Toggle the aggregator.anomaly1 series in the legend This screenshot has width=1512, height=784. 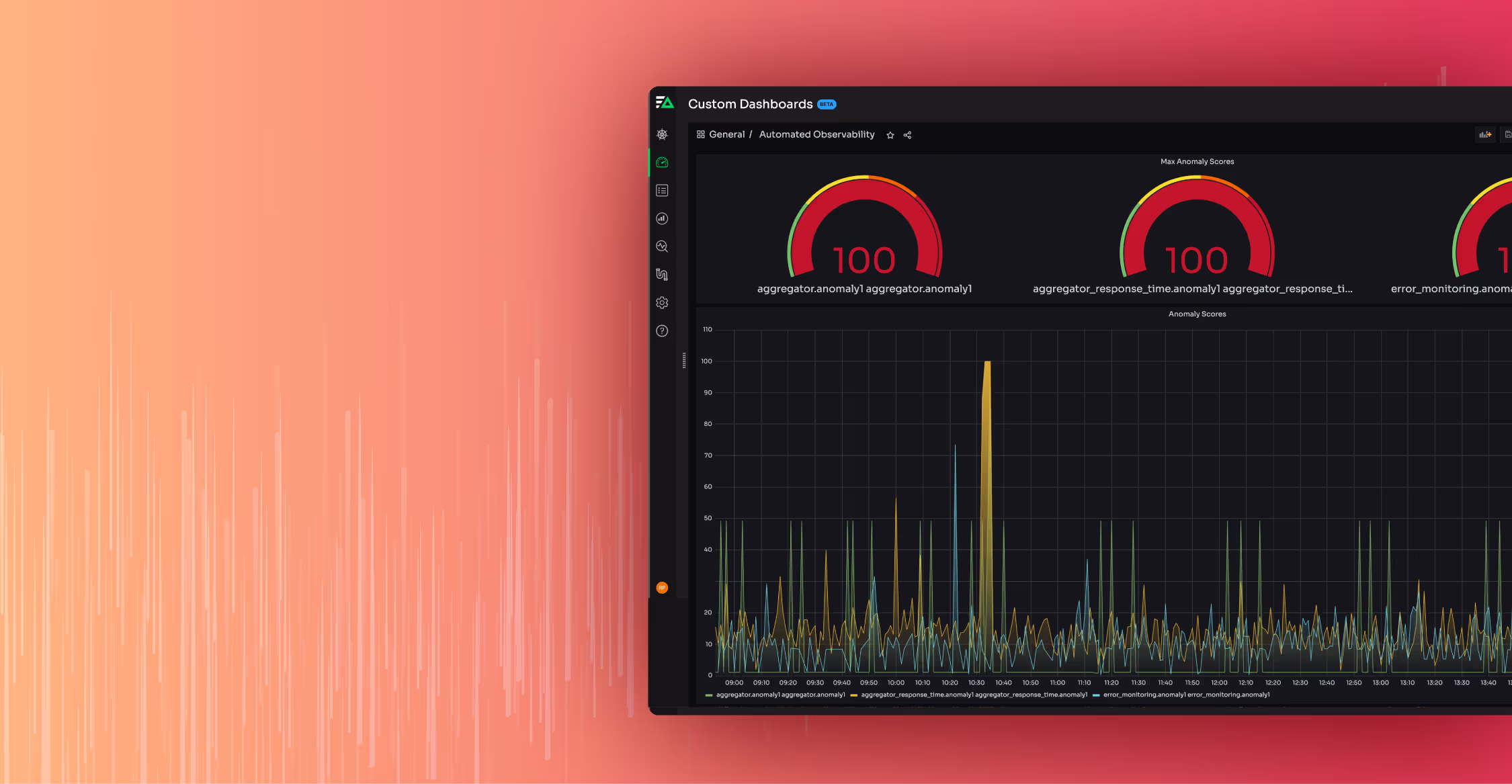(x=780, y=695)
